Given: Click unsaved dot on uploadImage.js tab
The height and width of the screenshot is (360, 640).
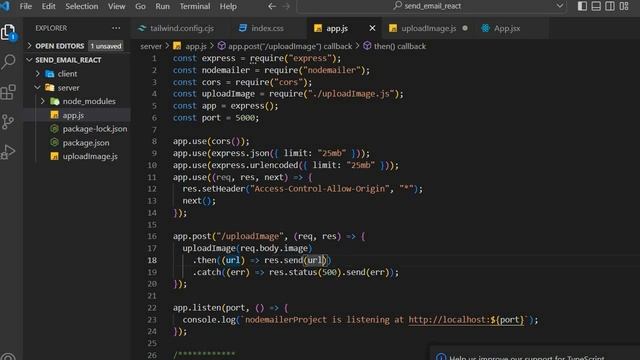Looking at the screenshot, I should pyautogui.click(x=465, y=28).
